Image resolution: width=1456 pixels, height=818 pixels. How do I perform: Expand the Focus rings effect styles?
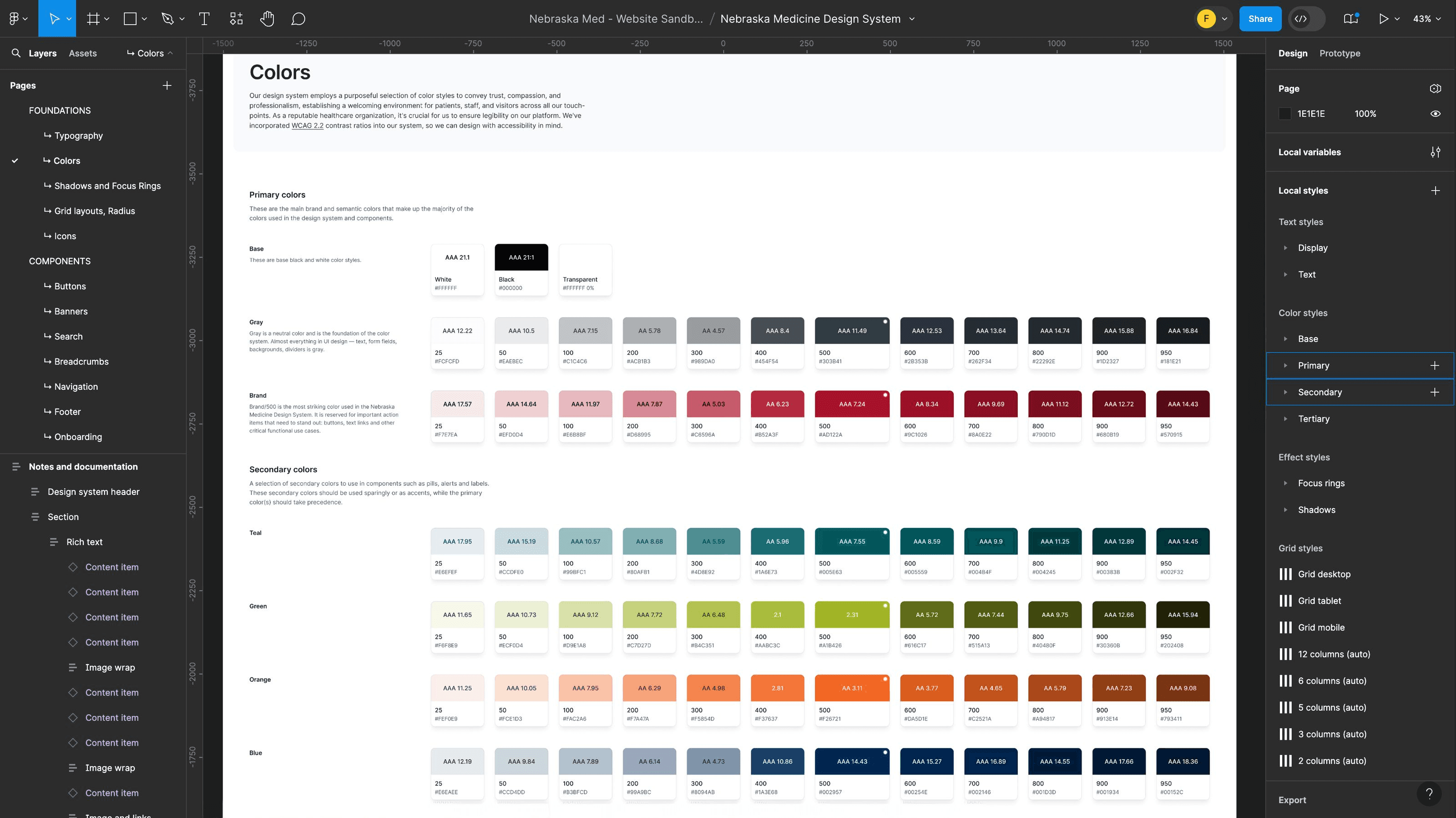(x=1285, y=483)
